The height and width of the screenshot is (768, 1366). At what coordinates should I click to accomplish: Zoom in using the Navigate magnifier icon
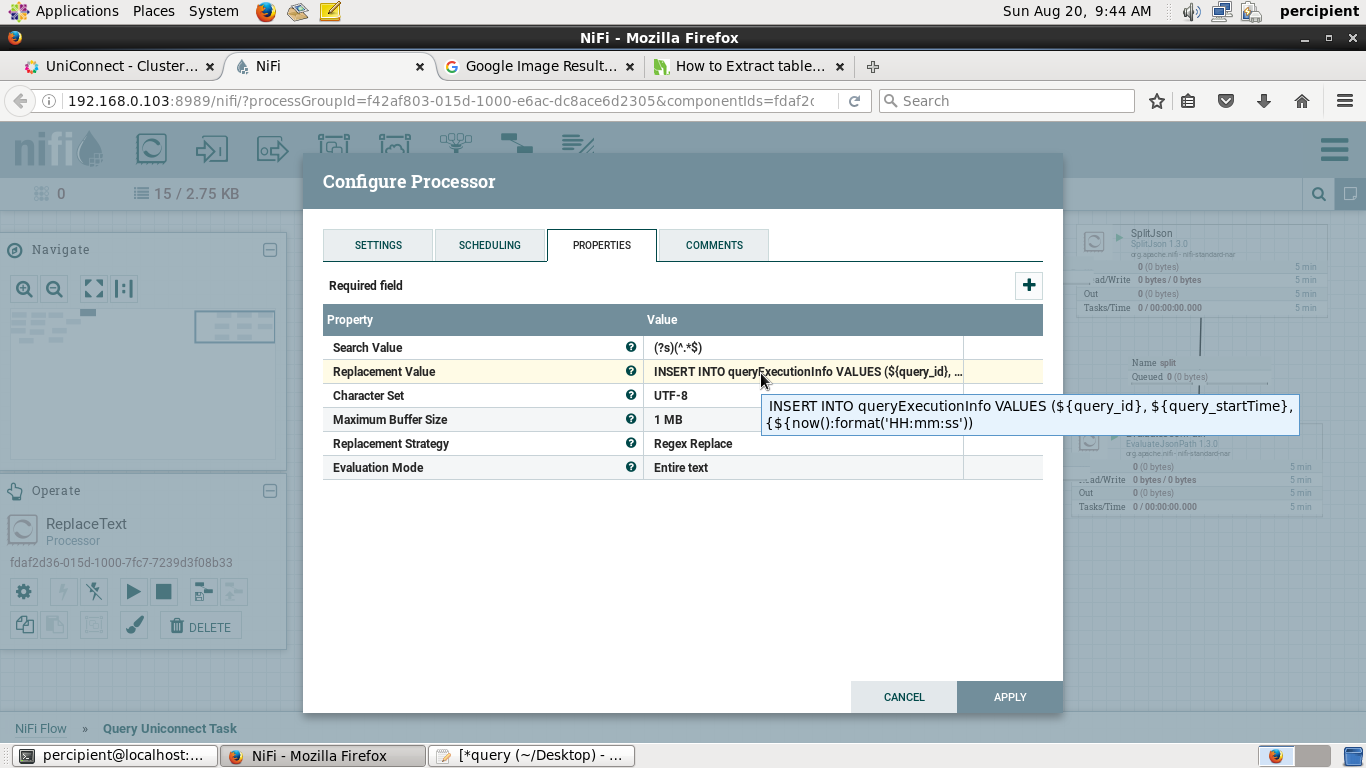click(23, 289)
